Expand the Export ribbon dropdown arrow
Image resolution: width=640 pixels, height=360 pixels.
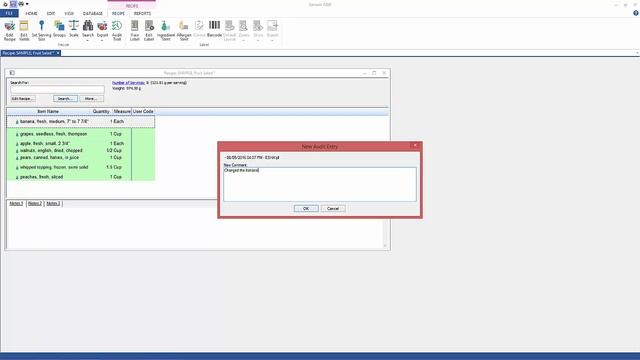102,40
